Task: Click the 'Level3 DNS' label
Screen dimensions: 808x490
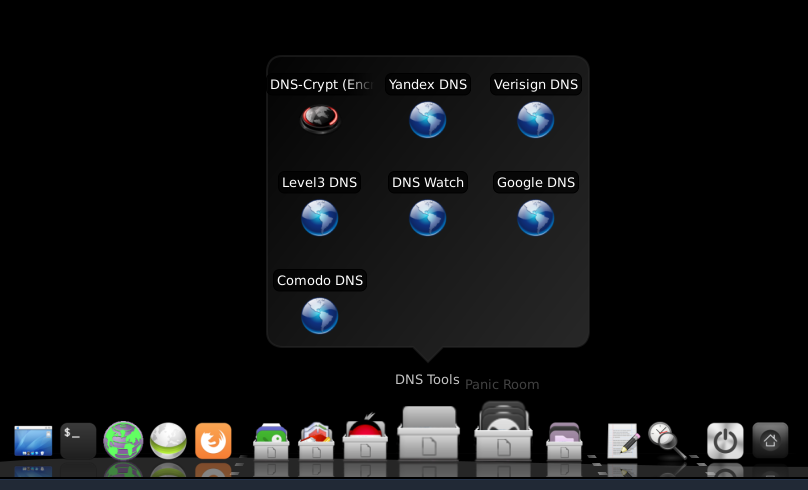Action: (x=319, y=182)
